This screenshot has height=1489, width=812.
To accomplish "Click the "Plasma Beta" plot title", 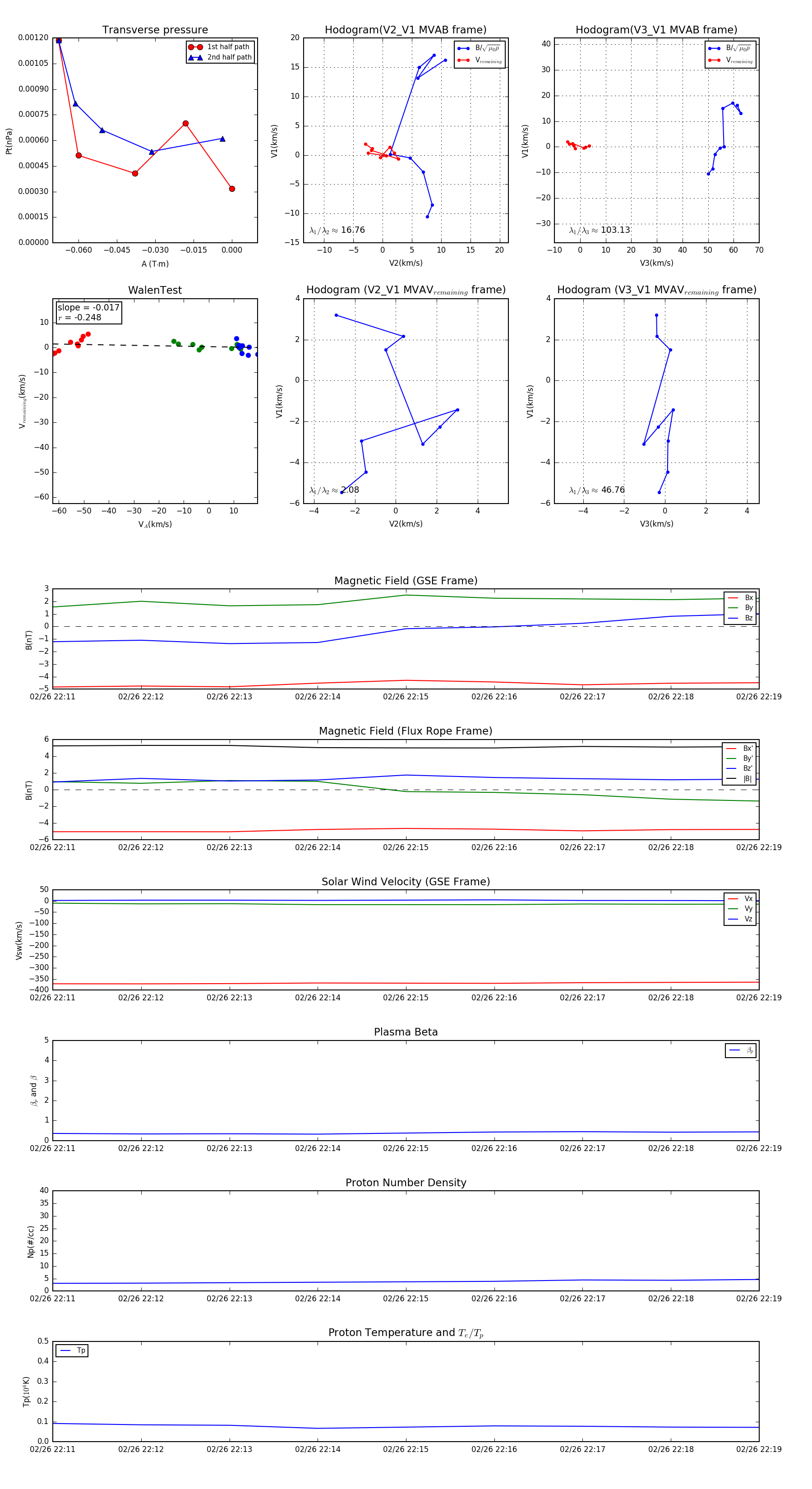I will tap(406, 1032).
